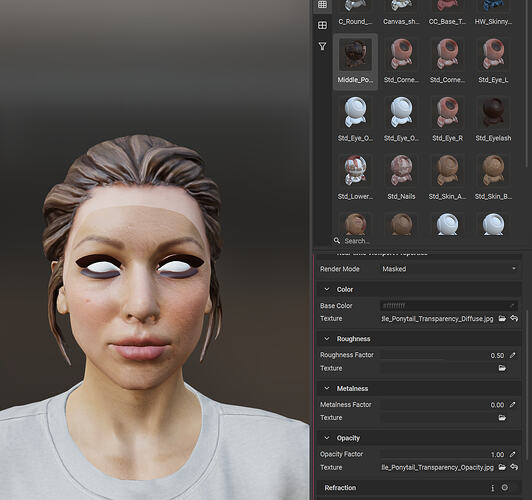The image size is (532, 500).
Task: Toggle the Refraction enable circle
Action: click(x=505, y=487)
